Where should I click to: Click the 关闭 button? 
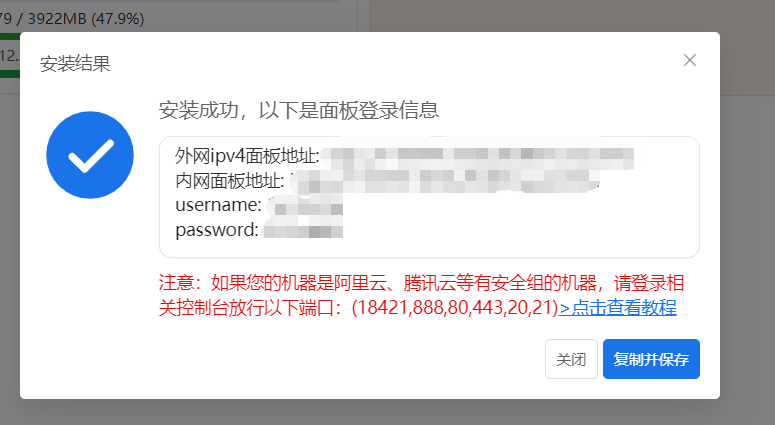(x=571, y=359)
